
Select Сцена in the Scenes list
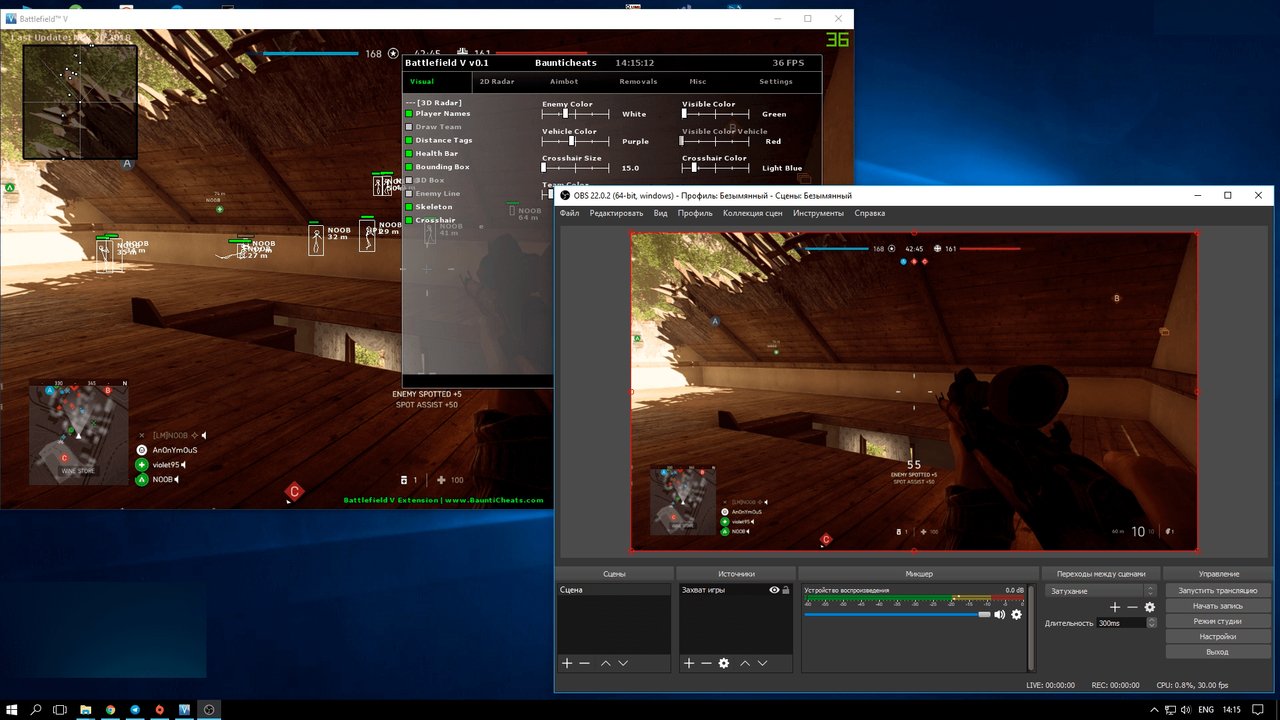(614, 590)
